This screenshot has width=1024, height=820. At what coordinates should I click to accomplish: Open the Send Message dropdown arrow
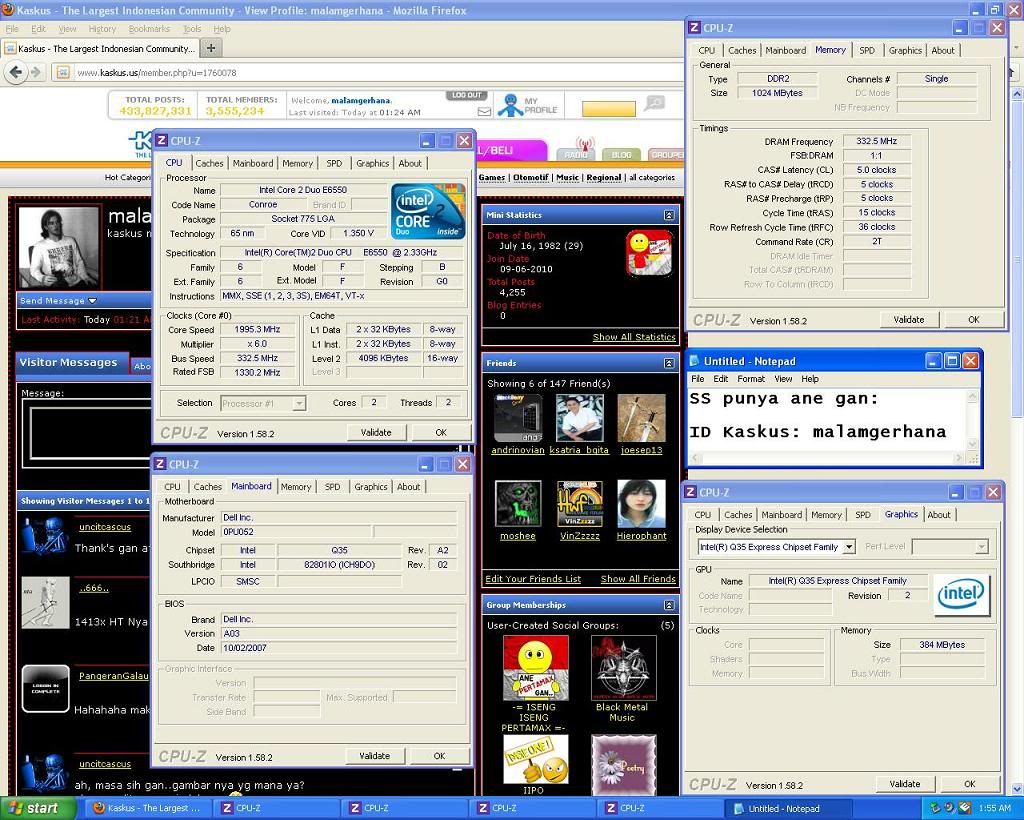click(x=92, y=301)
